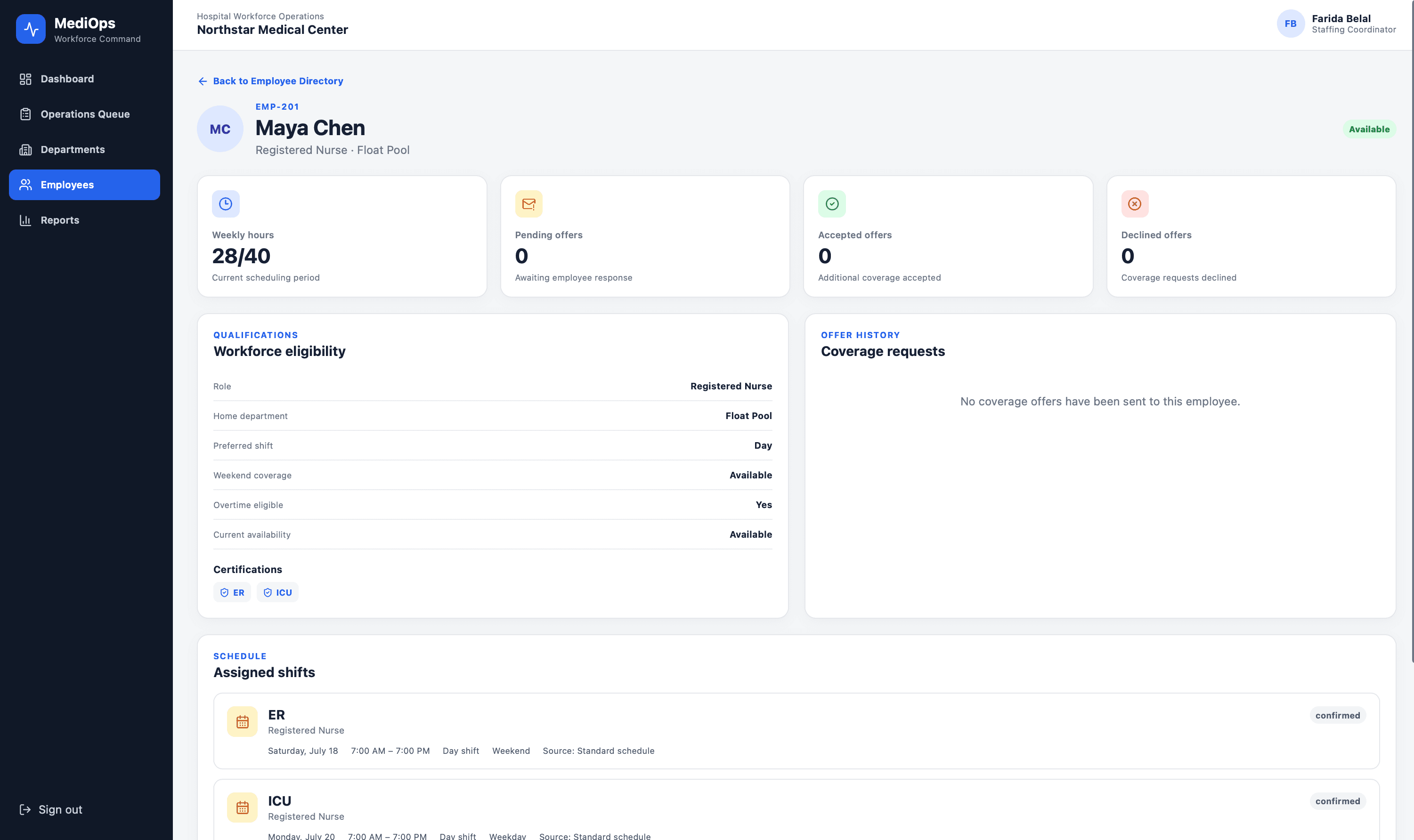The width and height of the screenshot is (1414, 840).
Task: Click the Assigned shifts heading
Action: pyautogui.click(x=264, y=672)
